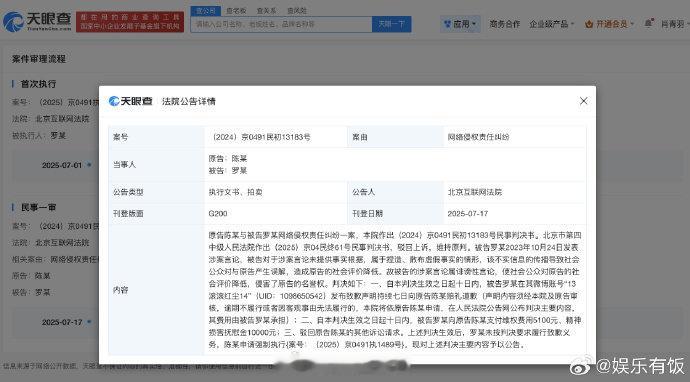Click the 2025-07-17 publication date in the dialog
Image resolution: width=690 pixels, height=382 pixels.
coord(468,213)
